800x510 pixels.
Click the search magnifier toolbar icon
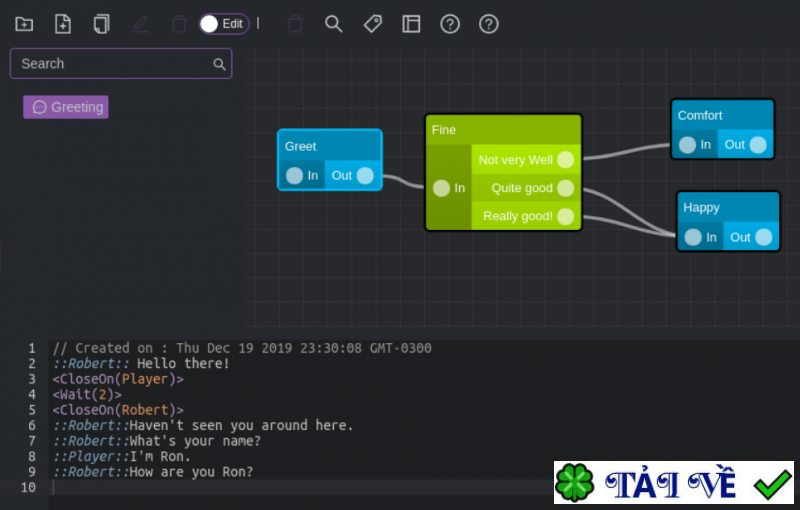[x=334, y=24]
